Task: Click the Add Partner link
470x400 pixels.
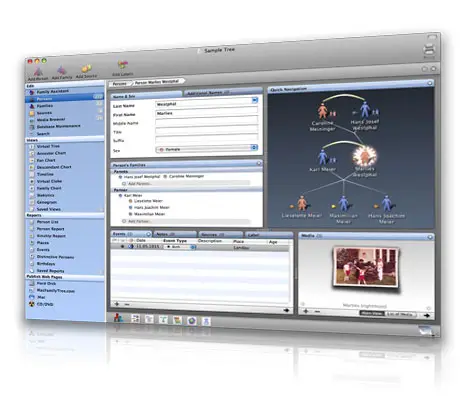Action: pos(138,221)
